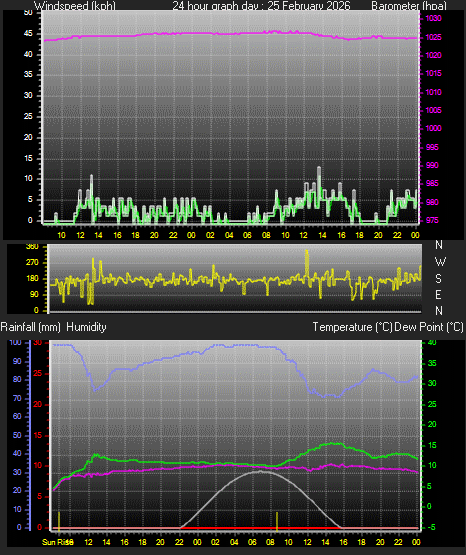This screenshot has height=555, width=466.
Task: Select the 985 barometer axis label
Action: tap(432, 183)
